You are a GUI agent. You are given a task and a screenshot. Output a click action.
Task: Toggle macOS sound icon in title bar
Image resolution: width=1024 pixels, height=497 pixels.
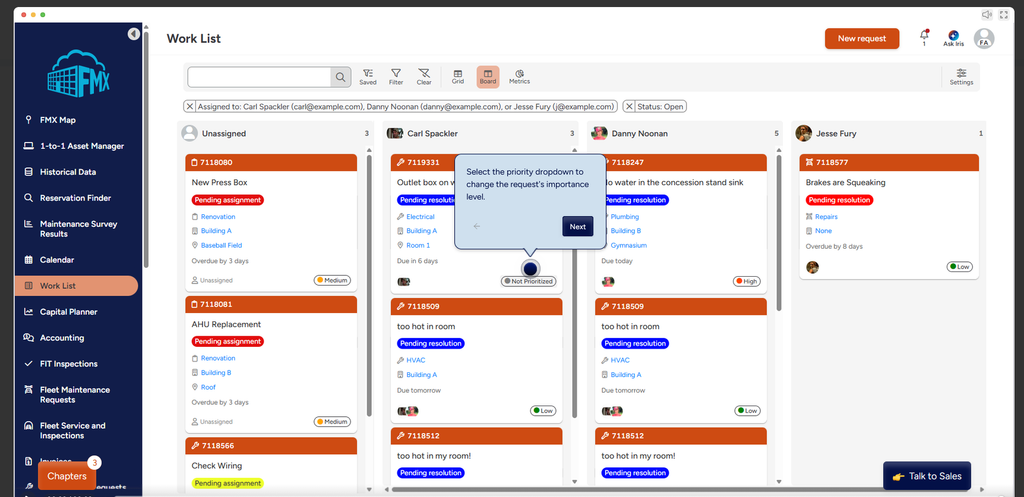point(987,14)
